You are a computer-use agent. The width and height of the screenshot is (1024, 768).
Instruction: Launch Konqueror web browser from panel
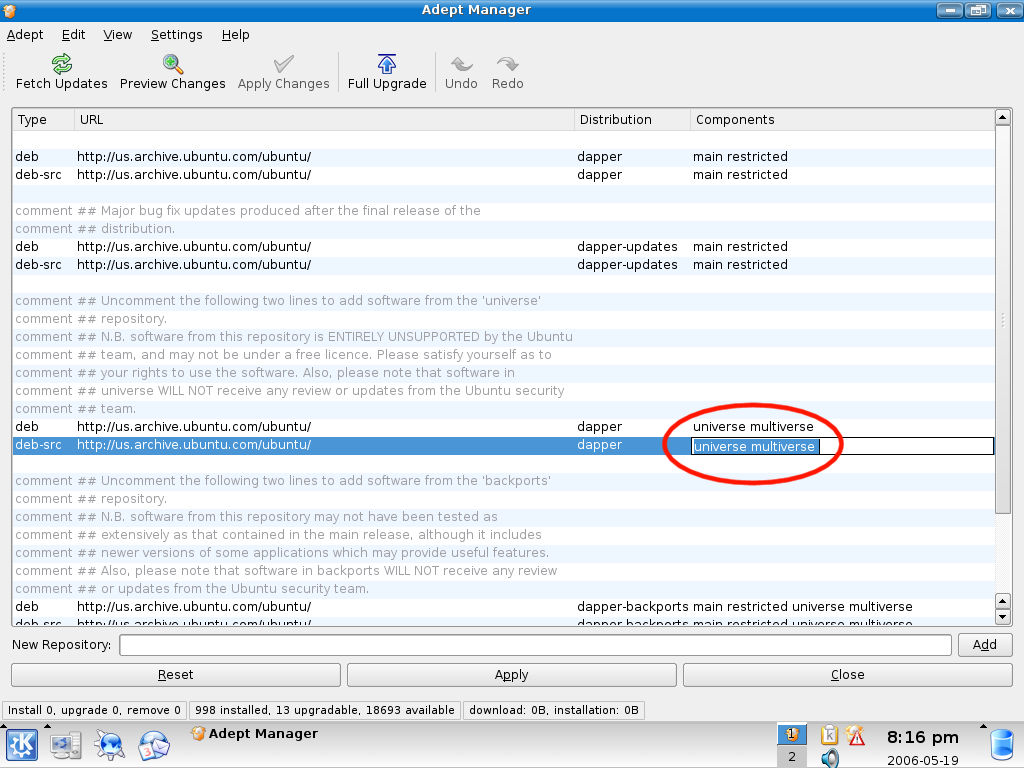(109, 745)
